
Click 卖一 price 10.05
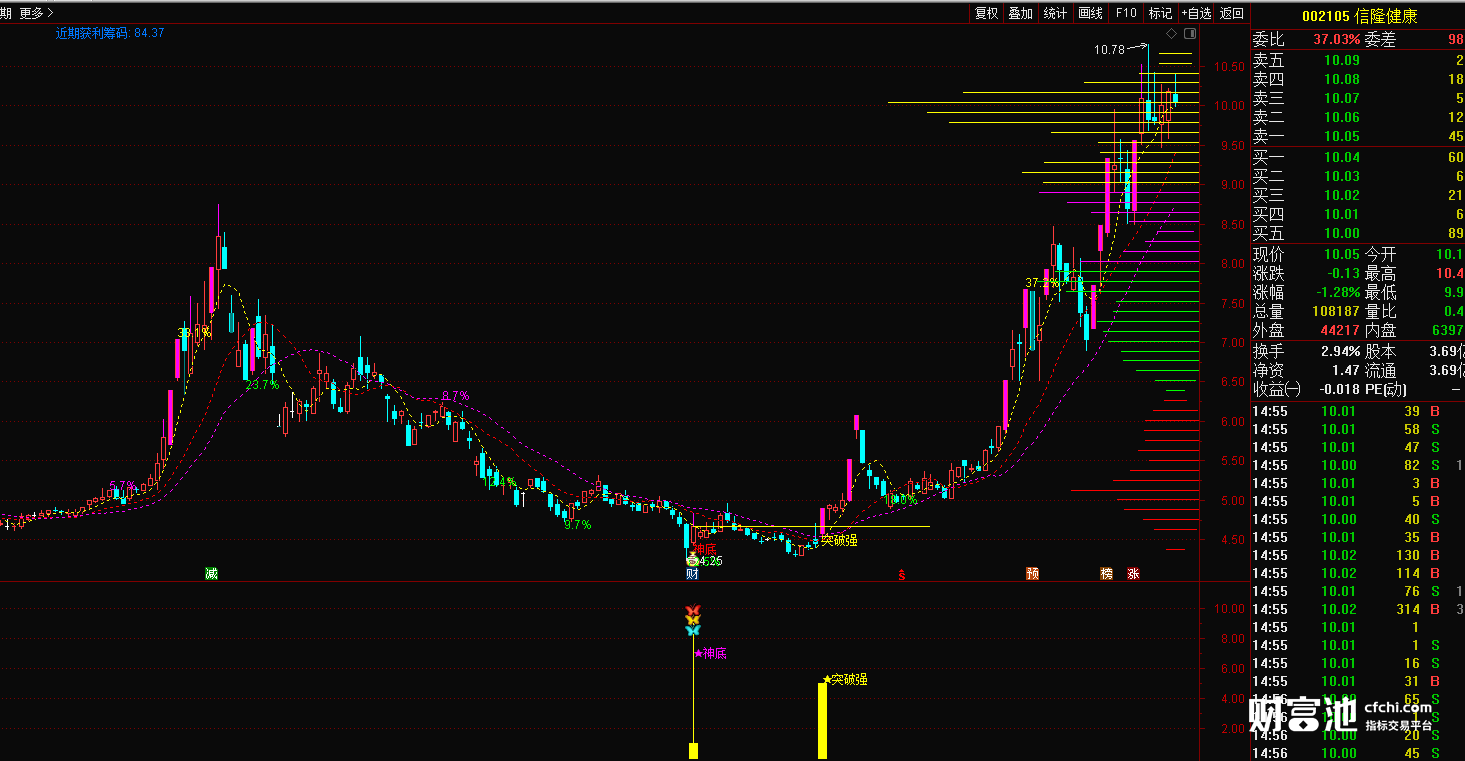click(1342, 136)
